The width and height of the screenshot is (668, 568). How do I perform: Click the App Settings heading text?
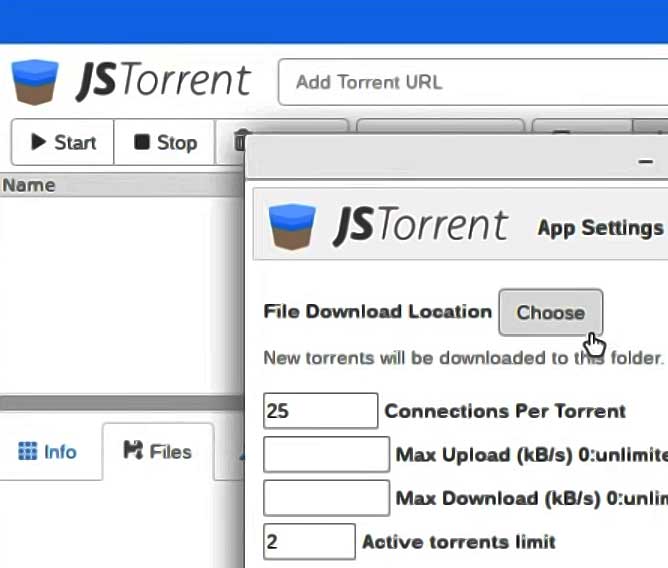coord(601,228)
